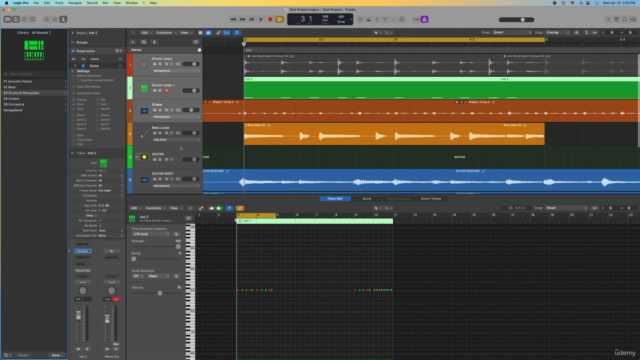Viewport: 640px width, 360px height.
Task: Solo the Bass Loops track
Action: 160,133
